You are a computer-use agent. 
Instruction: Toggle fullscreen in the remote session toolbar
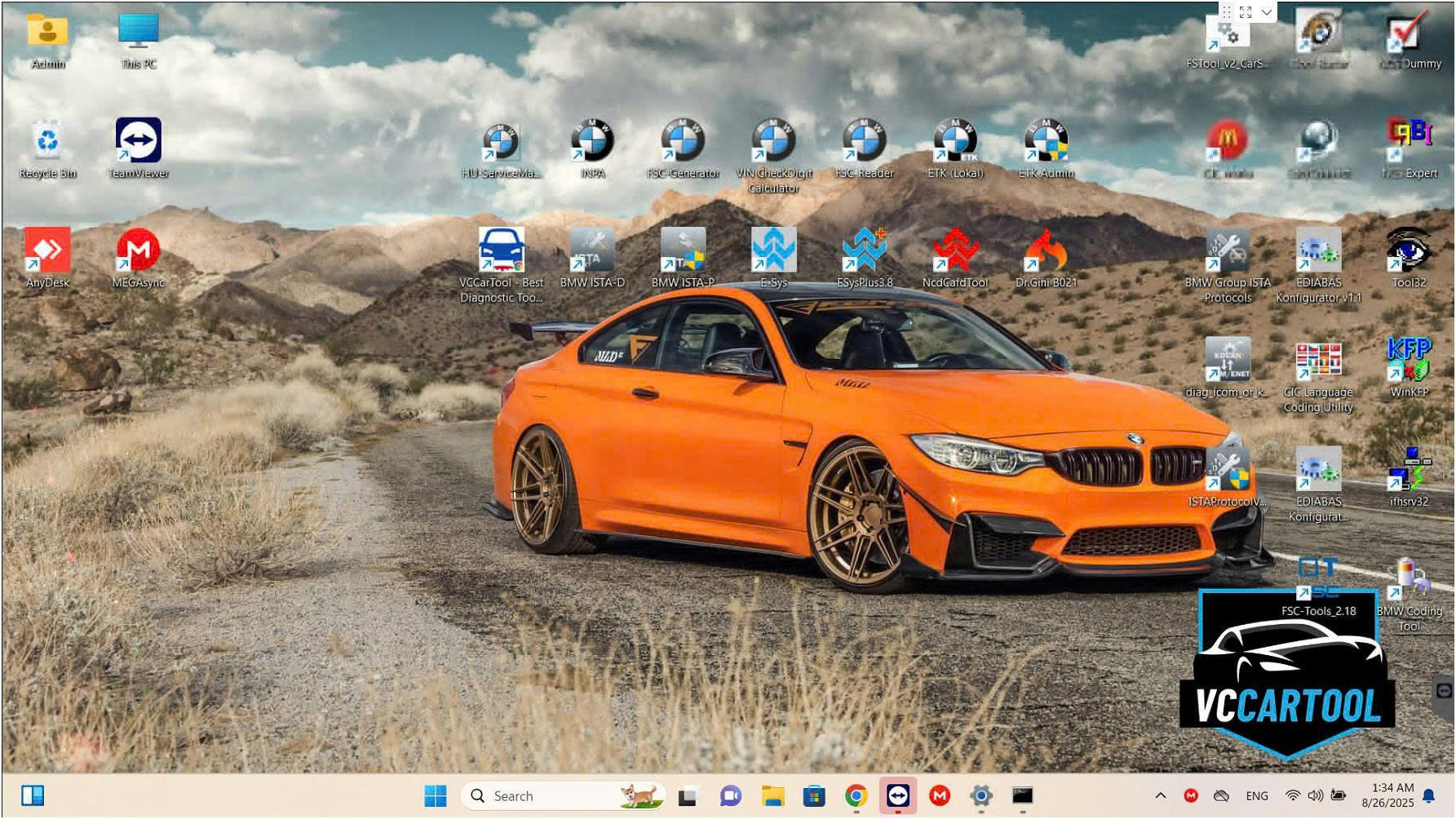[x=1246, y=12]
